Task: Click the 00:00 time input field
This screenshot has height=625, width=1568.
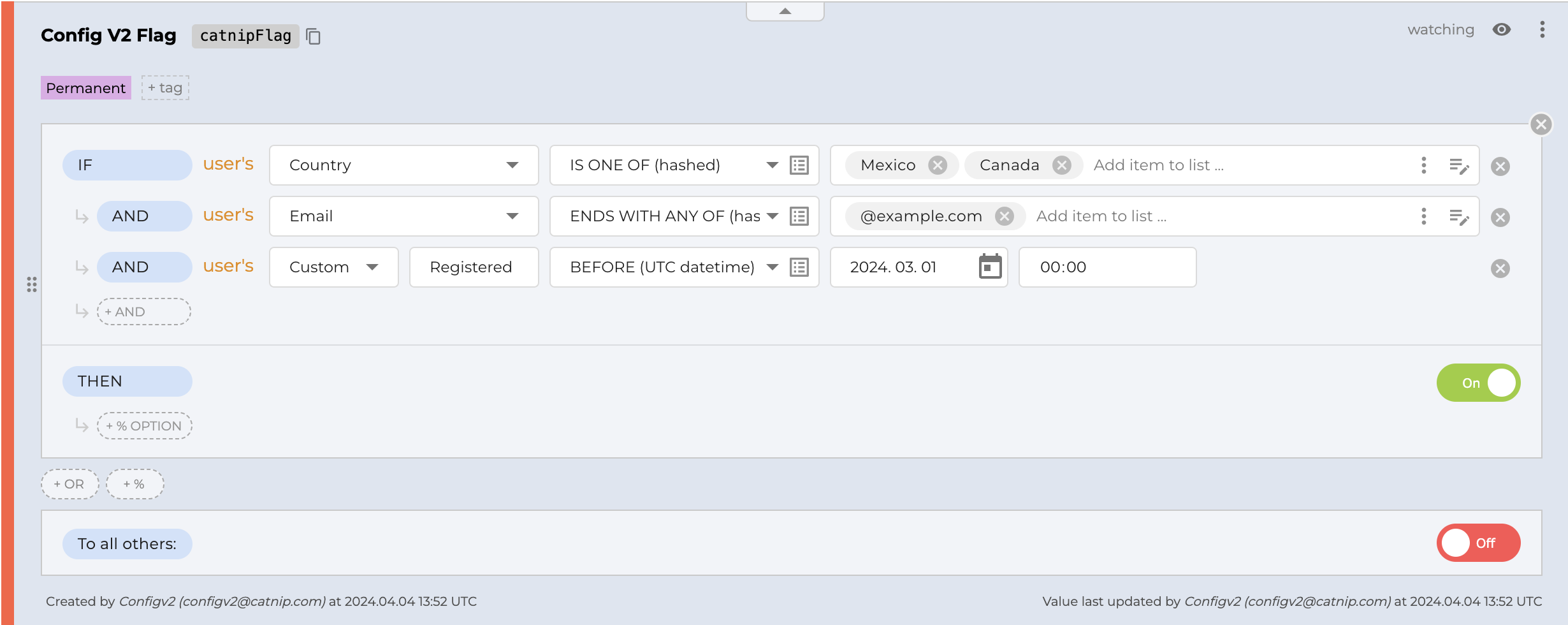Action: (1107, 267)
